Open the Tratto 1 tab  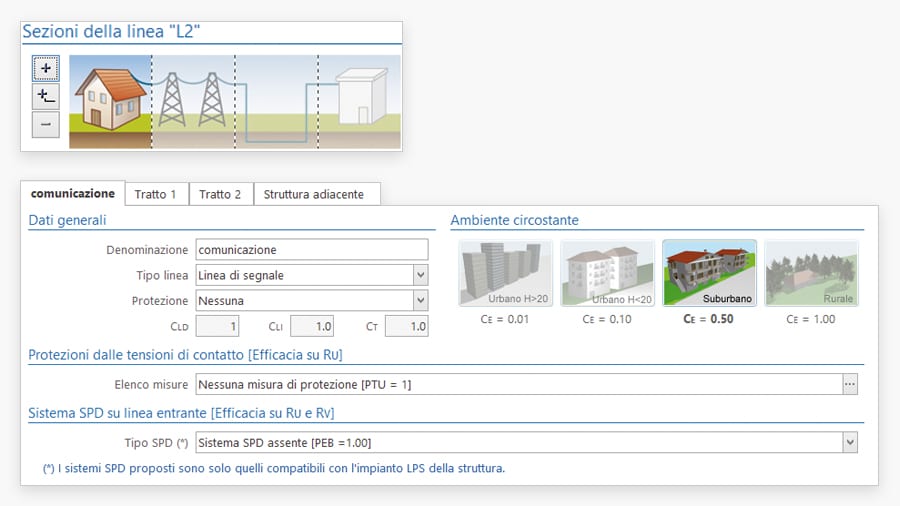click(155, 194)
